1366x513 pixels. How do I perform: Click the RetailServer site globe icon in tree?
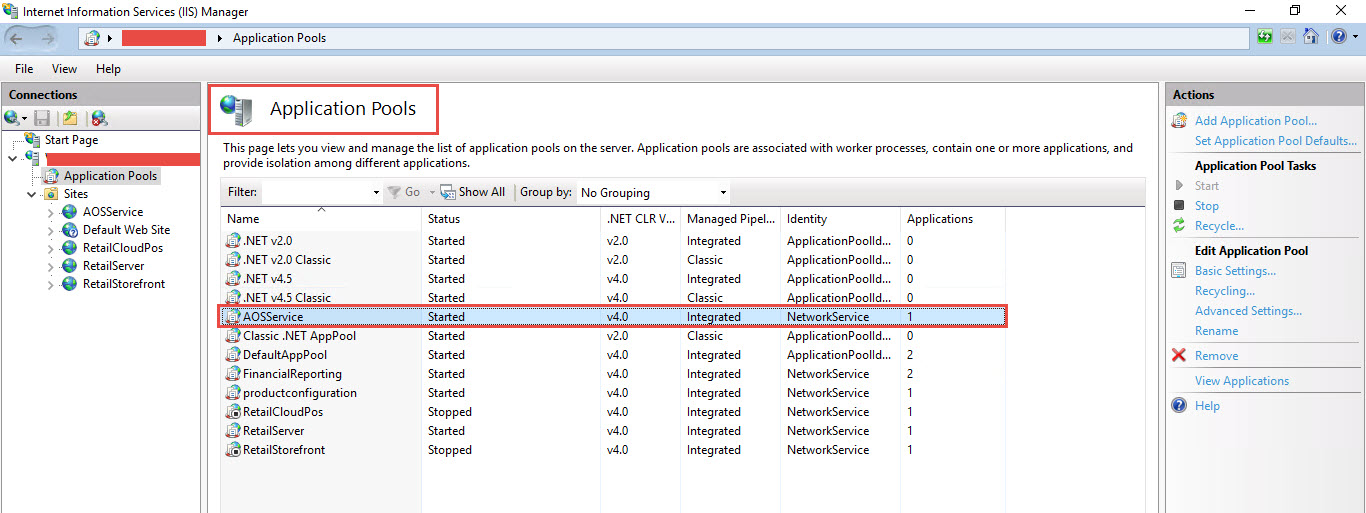69,266
